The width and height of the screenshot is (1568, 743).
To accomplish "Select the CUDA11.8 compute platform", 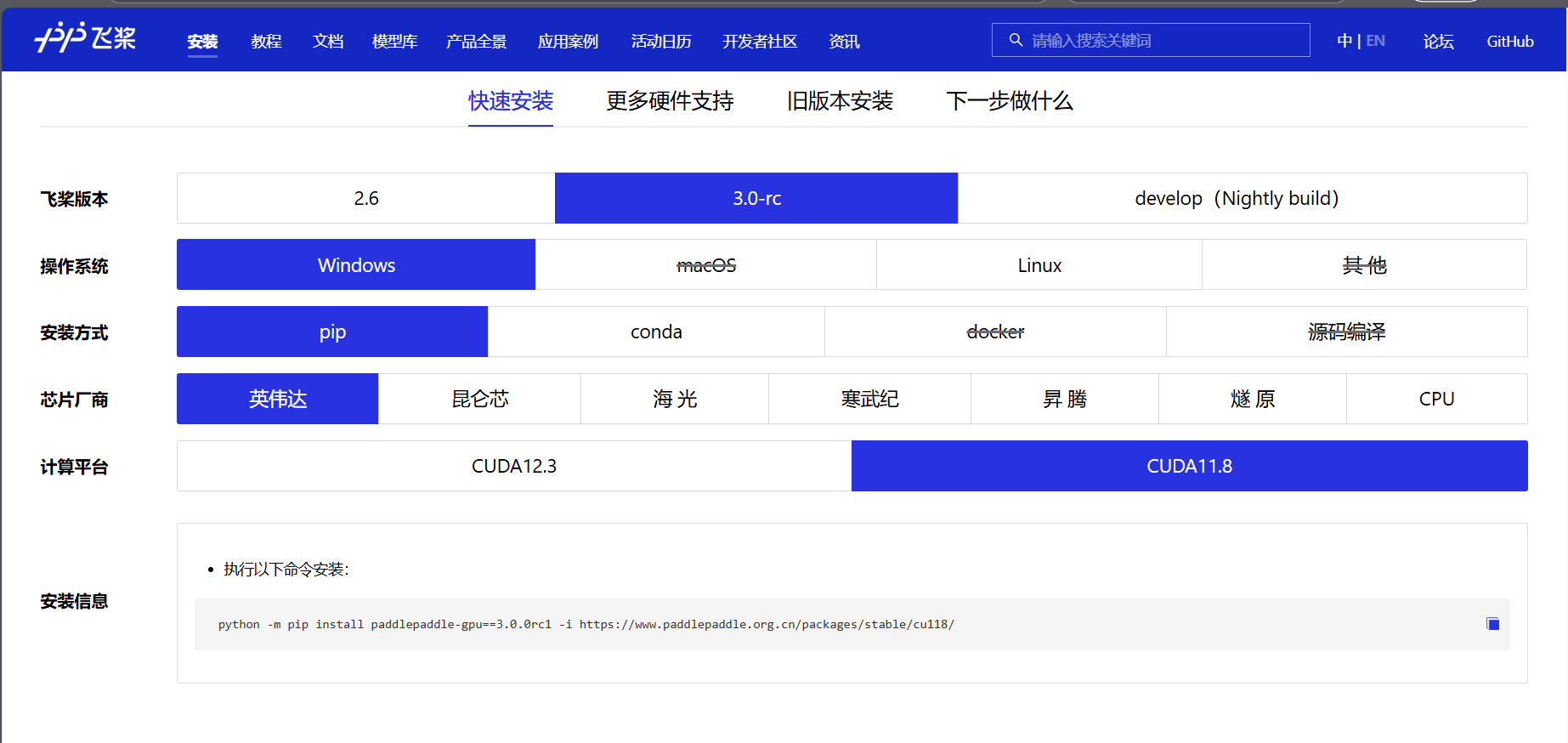I will pos(1190,466).
